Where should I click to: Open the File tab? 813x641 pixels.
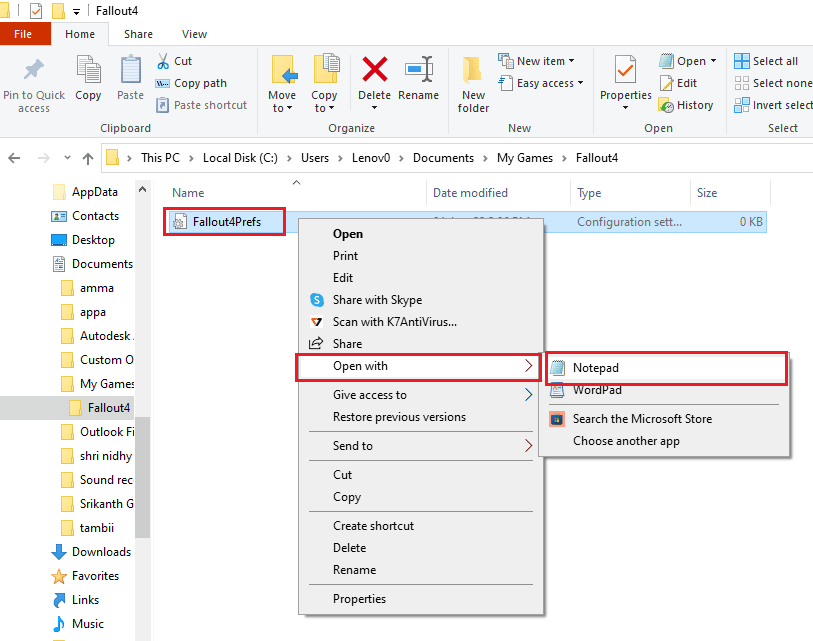23,34
